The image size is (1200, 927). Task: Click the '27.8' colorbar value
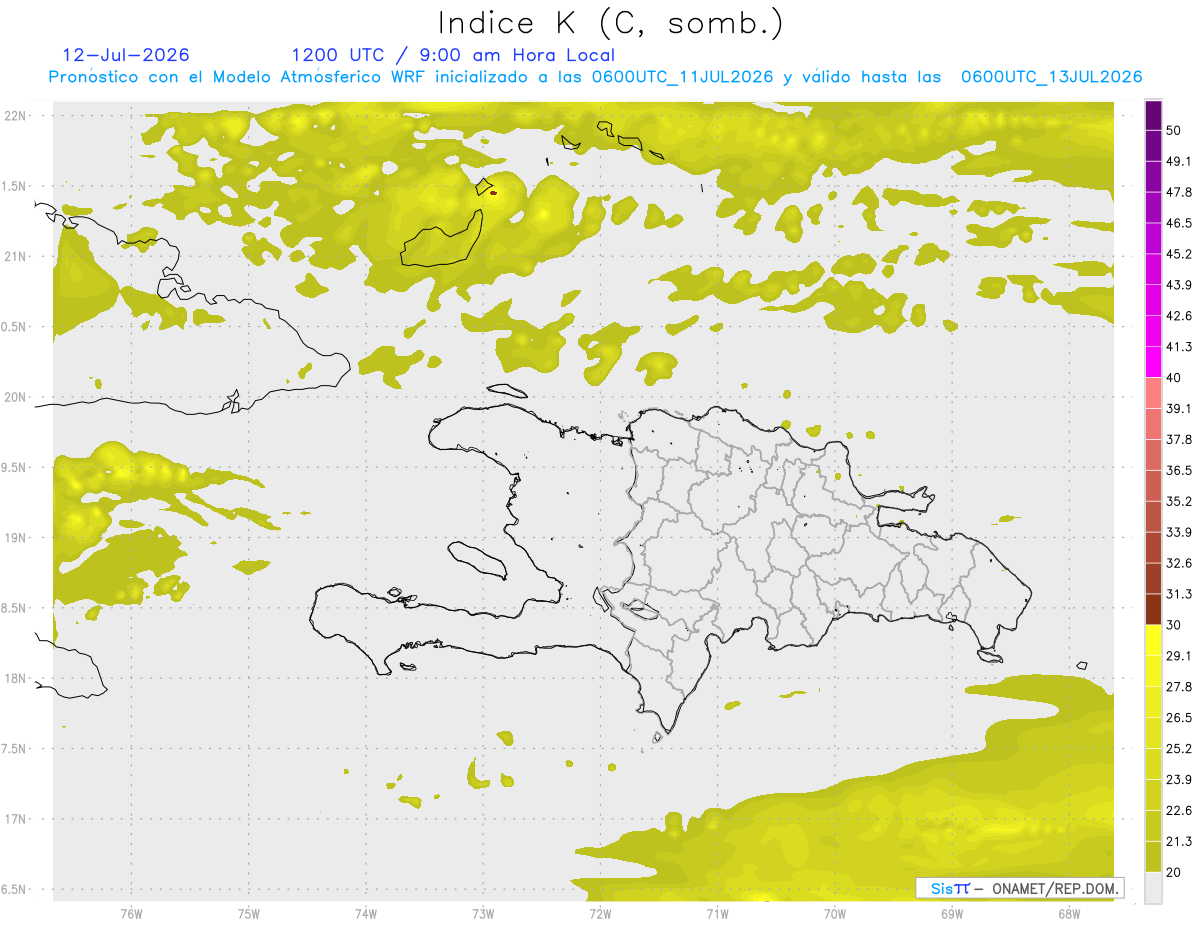[1178, 687]
